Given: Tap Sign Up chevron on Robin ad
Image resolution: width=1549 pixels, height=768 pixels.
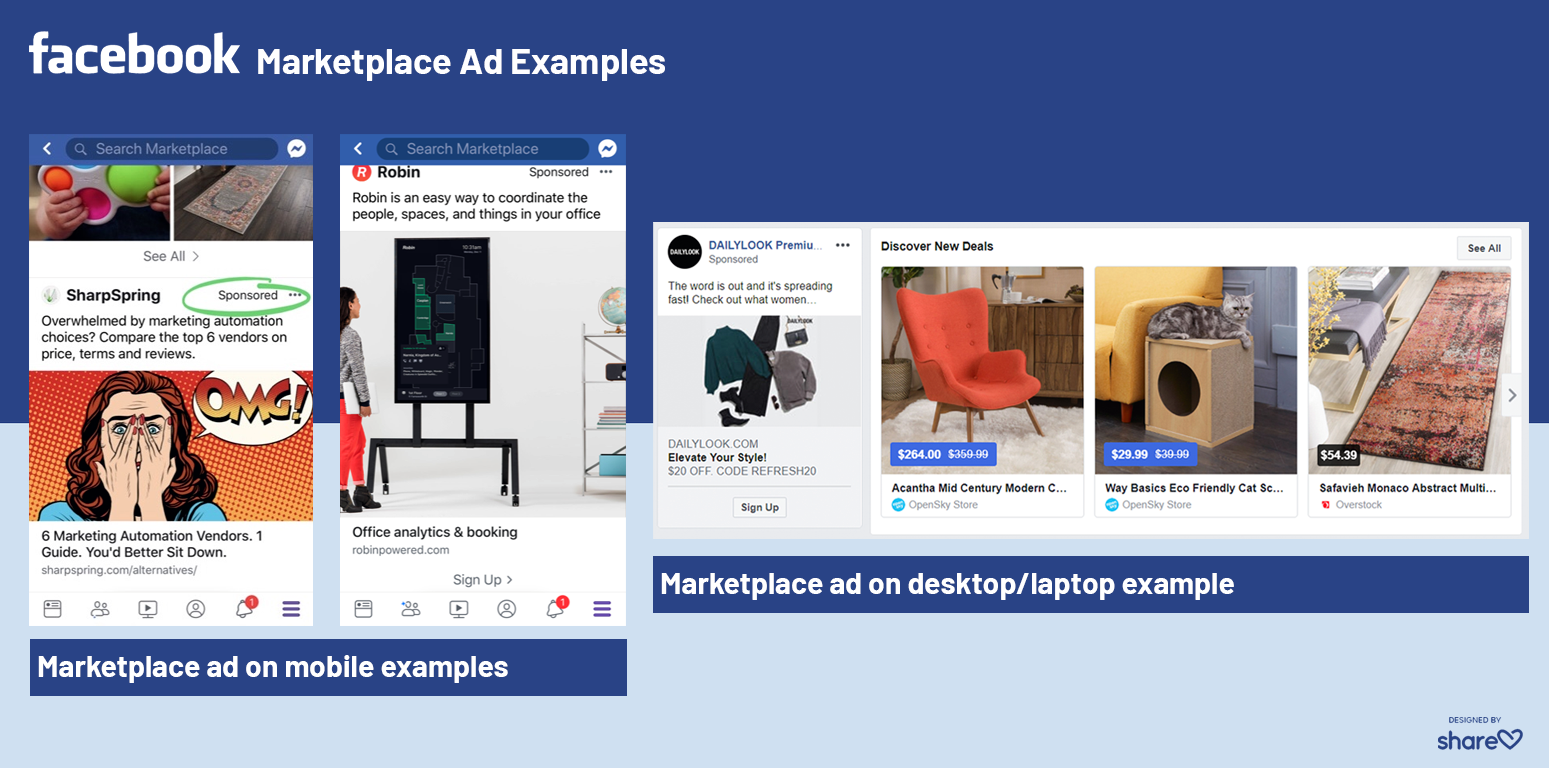Looking at the screenshot, I should (483, 579).
